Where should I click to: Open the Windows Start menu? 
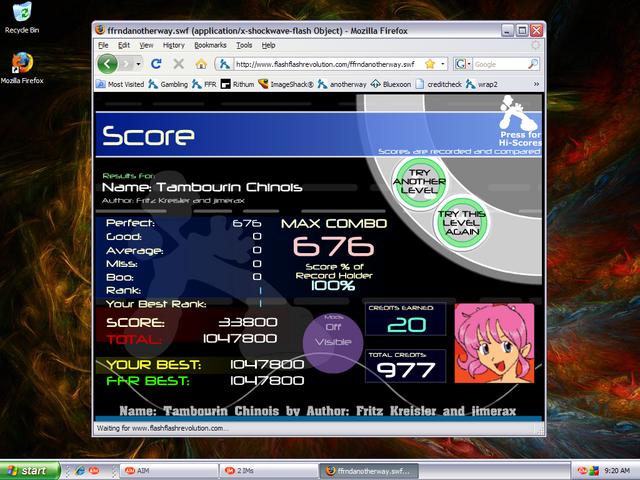click(x=30, y=471)
